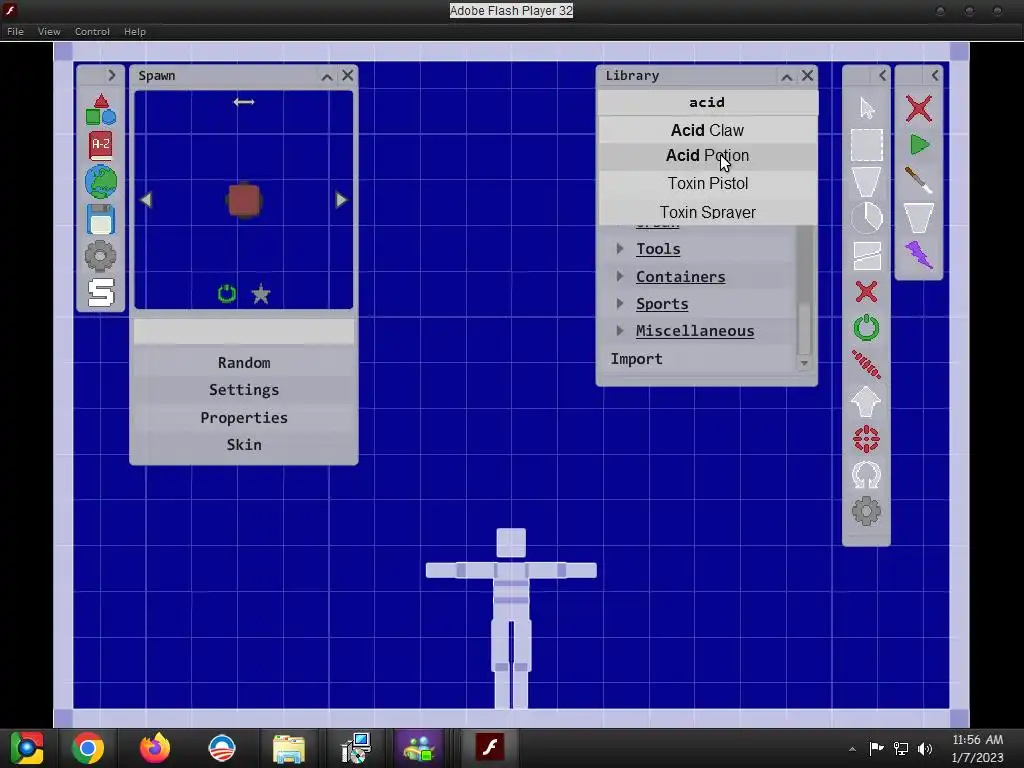Select the dashed rectangle selection tool
This screenshot has height=768, width=1024.
coord(867,145)
